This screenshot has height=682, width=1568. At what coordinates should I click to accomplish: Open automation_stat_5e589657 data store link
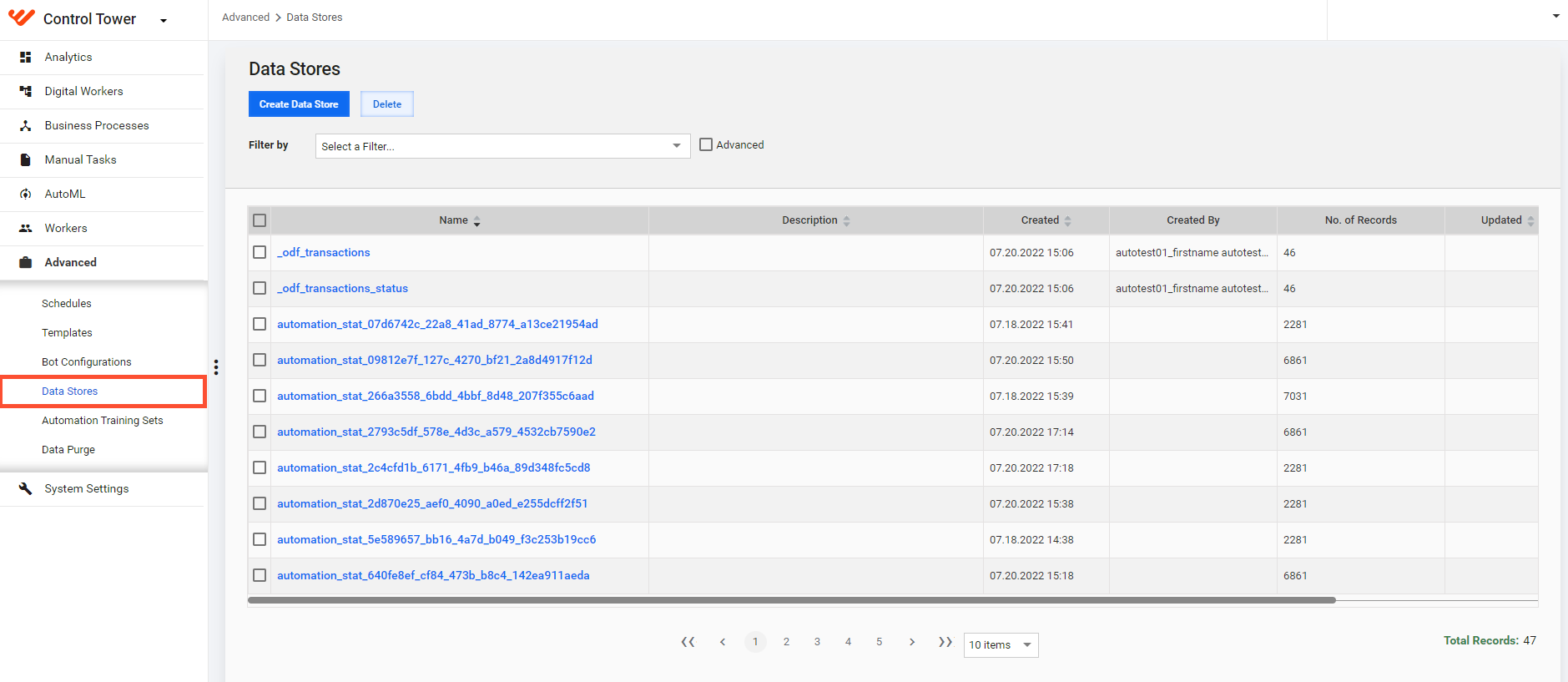[436, 539]
